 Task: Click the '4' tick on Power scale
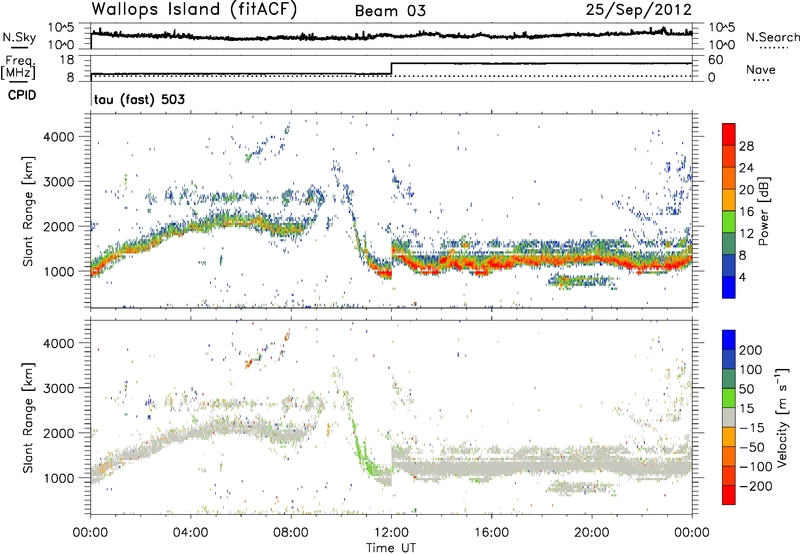tap(743, 277)
